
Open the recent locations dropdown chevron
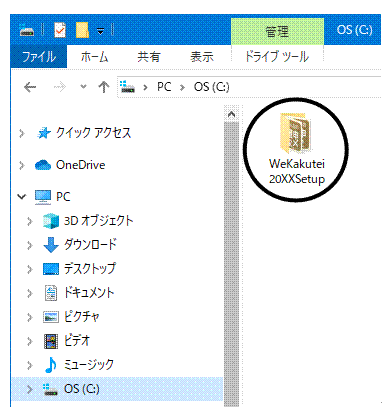[x=83, y=87]
